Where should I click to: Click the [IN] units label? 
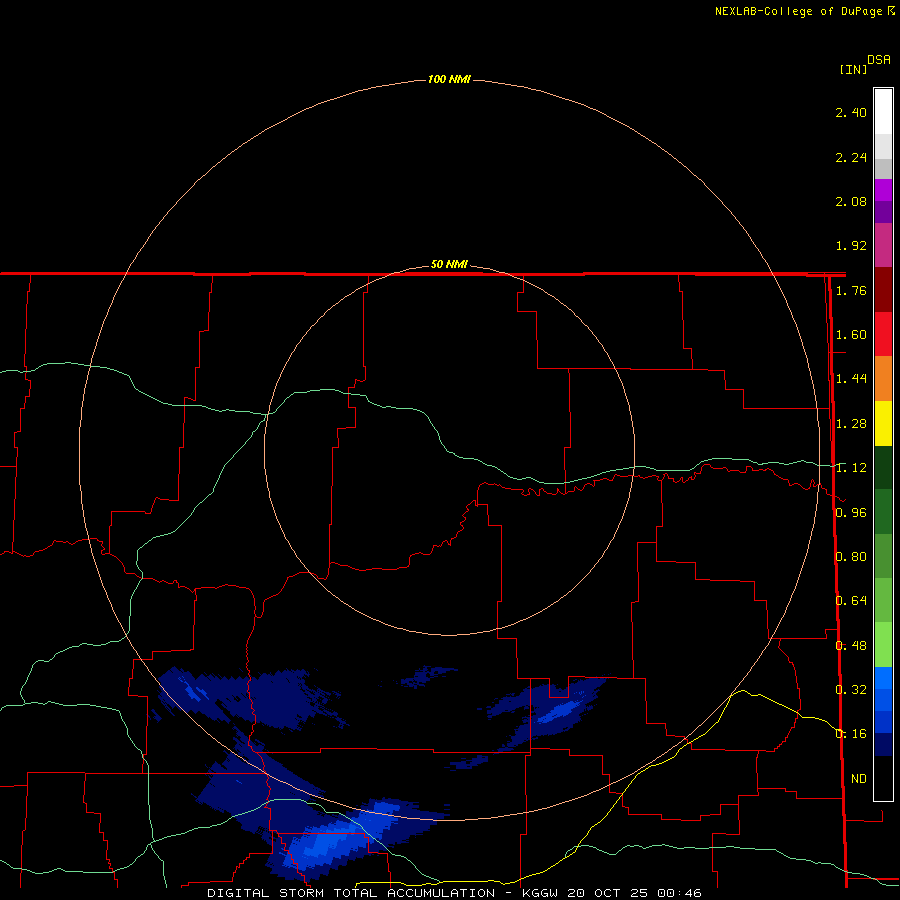click(x=853, y=69)
